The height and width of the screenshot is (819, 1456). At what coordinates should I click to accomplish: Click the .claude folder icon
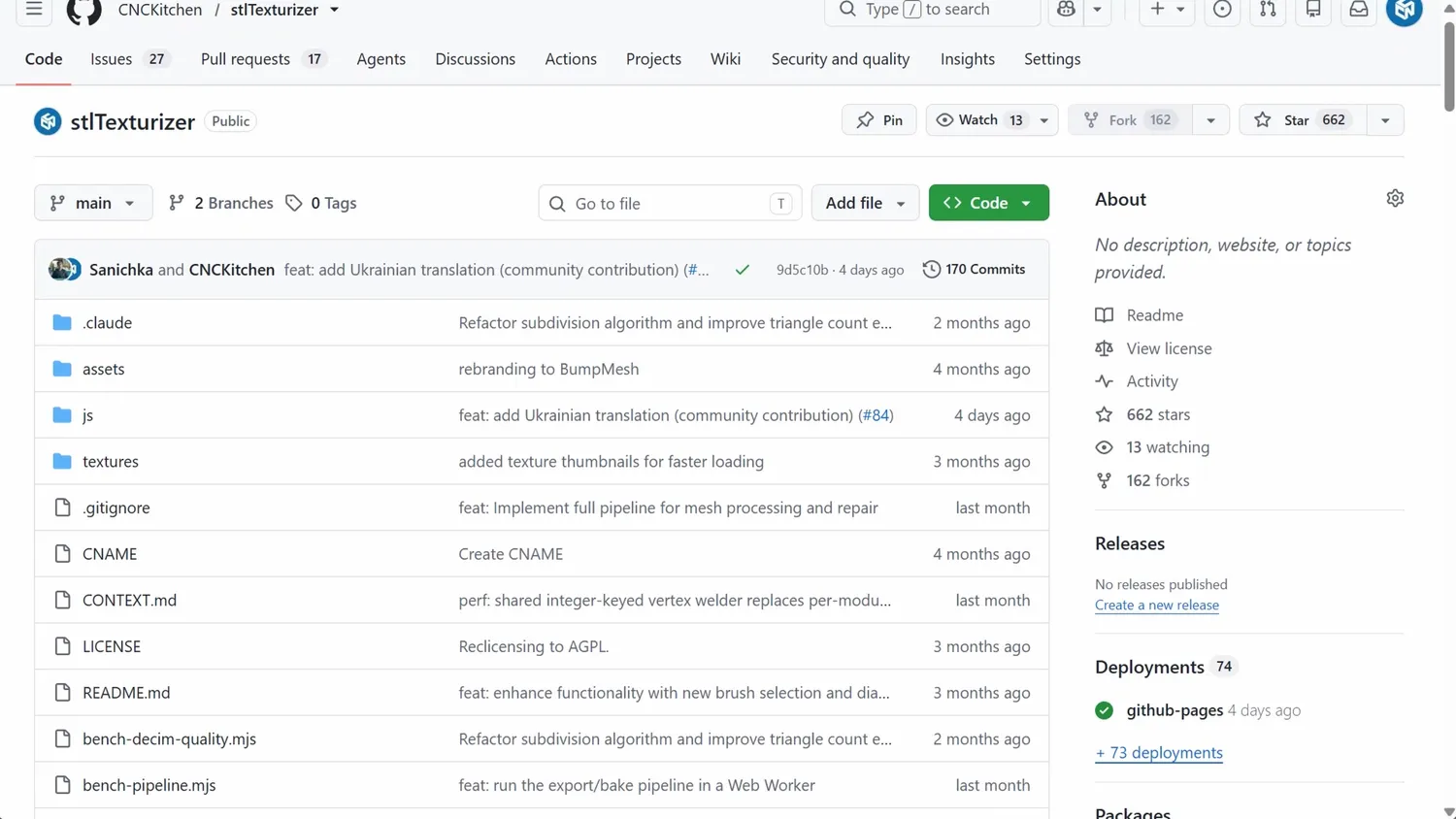pos(62,322)
